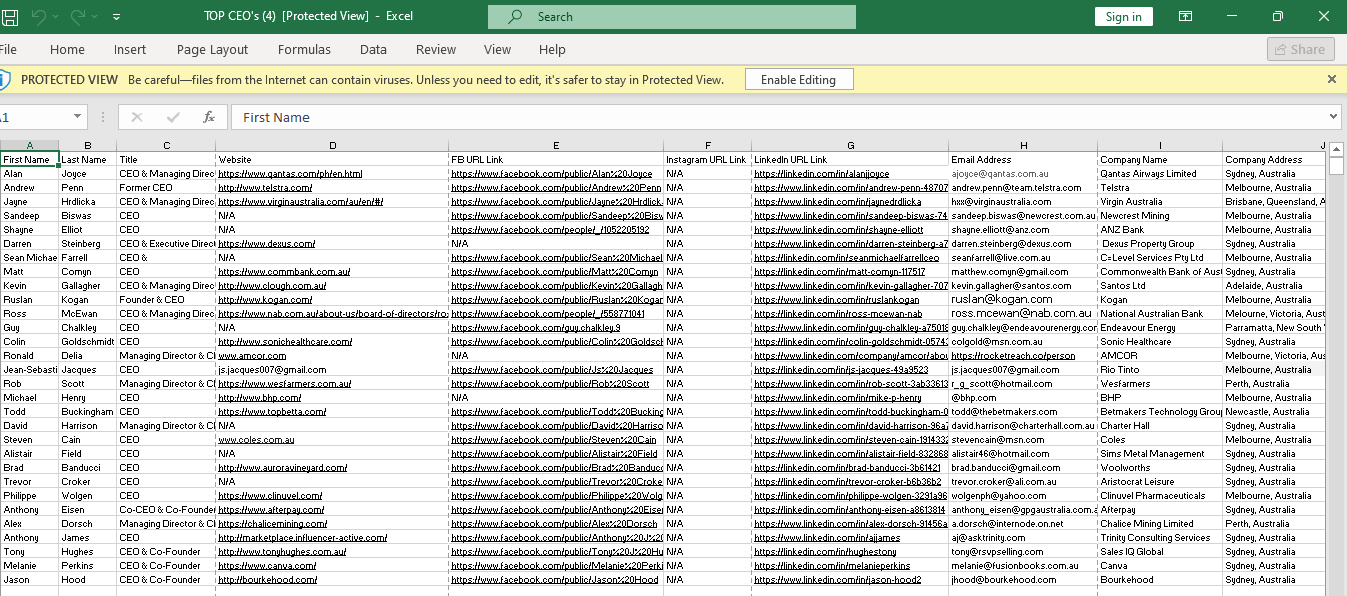Select cell ross.mcewan@nab.com.au
The width and height of the screenshot is (1347, 596).
(1023, 314)
